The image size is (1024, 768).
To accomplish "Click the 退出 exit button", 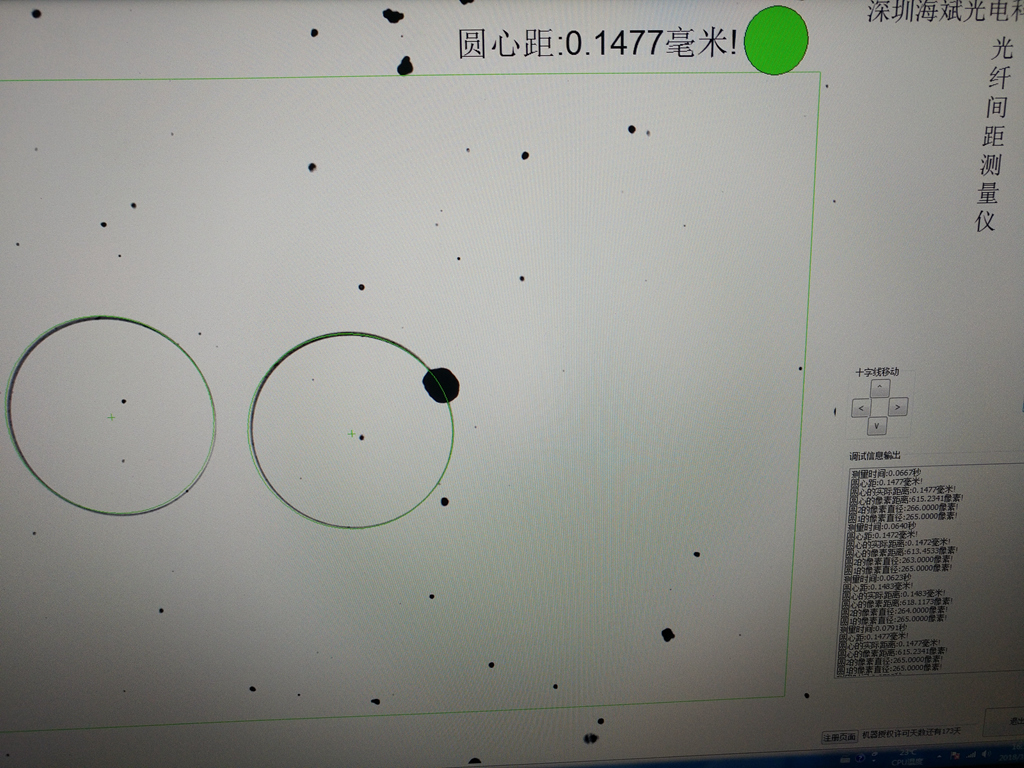I will (x=1004, y=721).
